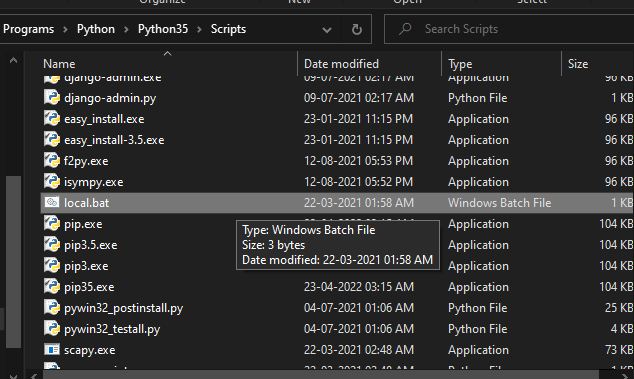Click isympy.exe date 12-08-2021 05:52 PM
Image resolution: width=634 pixels, height=379 pixels.
[359, 182]
